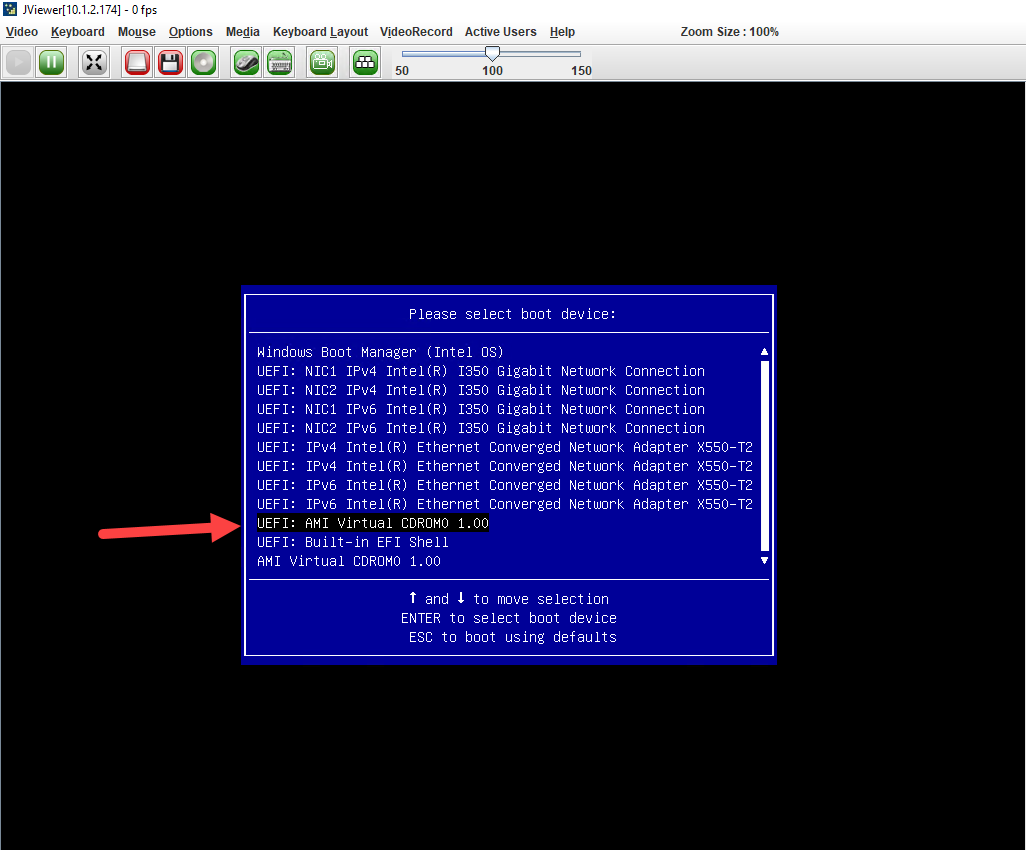Viewport: 1026px width, 850px height.
Task: Open the Media menu
Action: coord(242,31)
